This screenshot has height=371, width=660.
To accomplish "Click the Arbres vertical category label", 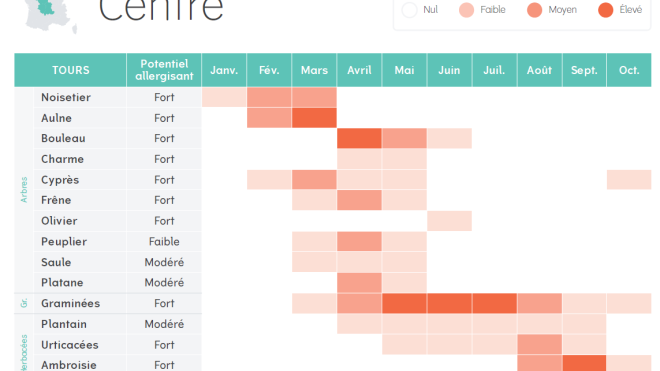I will [x=24, y=190].
